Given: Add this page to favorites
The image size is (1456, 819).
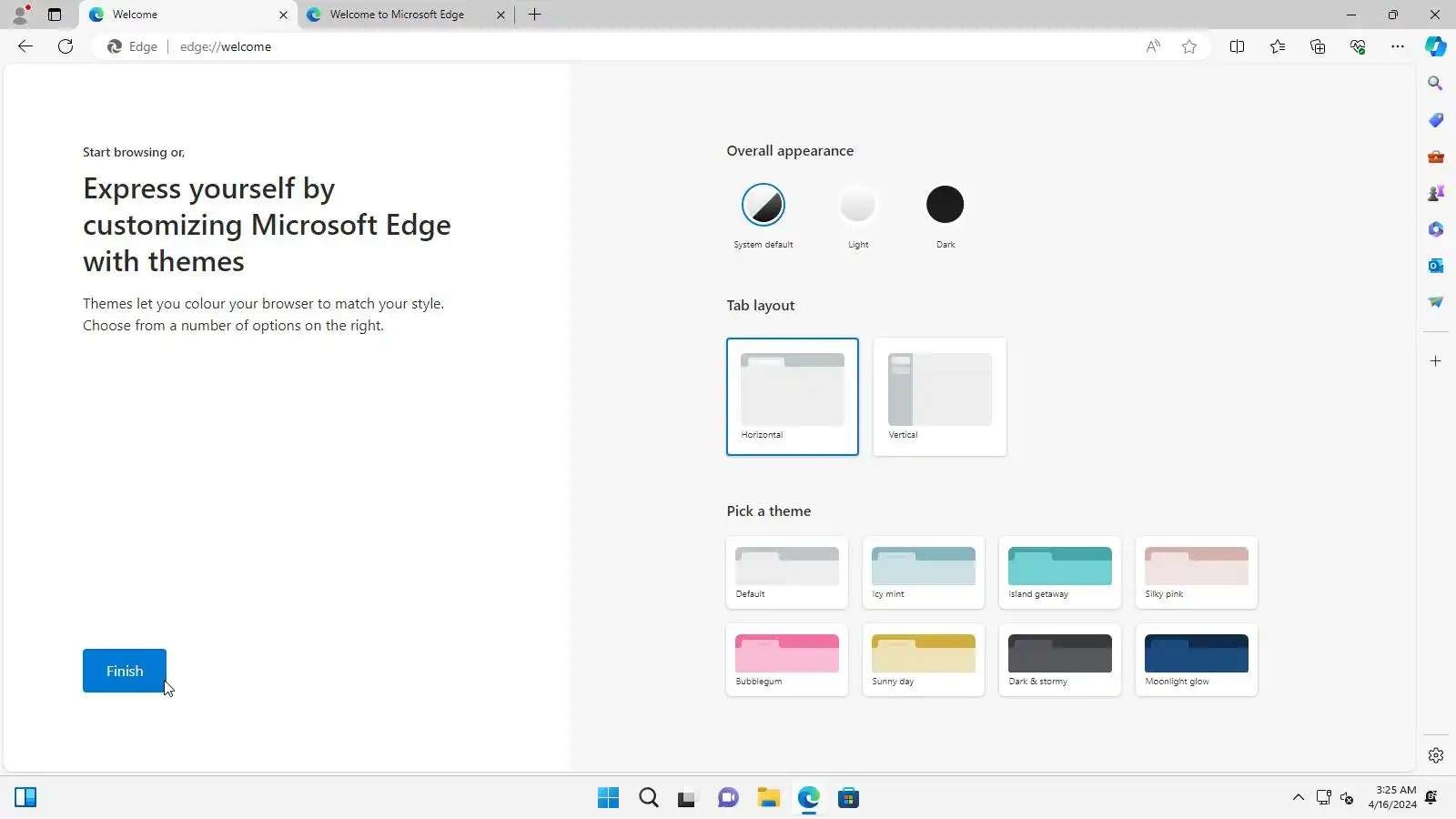Looking at the screenshot, I should [1189, 46].
